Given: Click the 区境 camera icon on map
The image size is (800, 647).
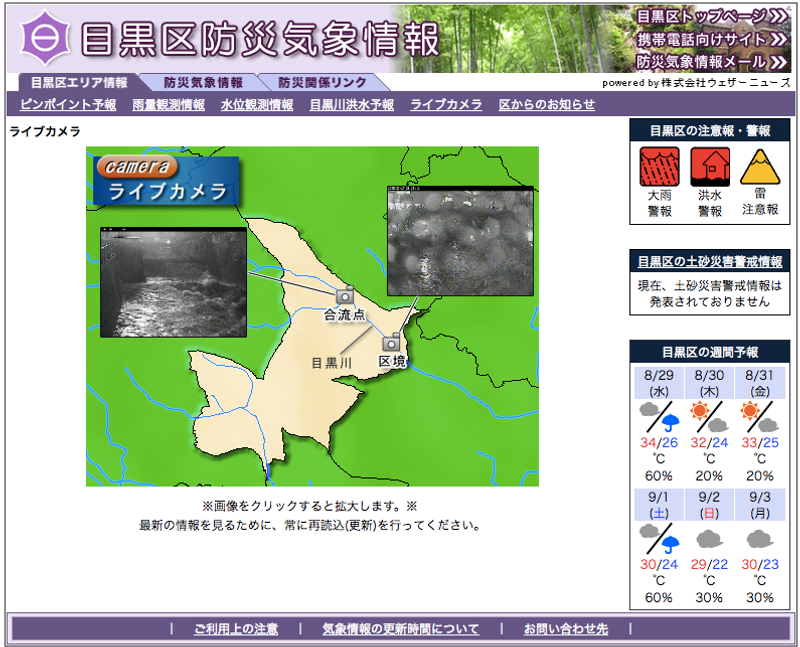Looking at the screenshot, I should (392, 341).
